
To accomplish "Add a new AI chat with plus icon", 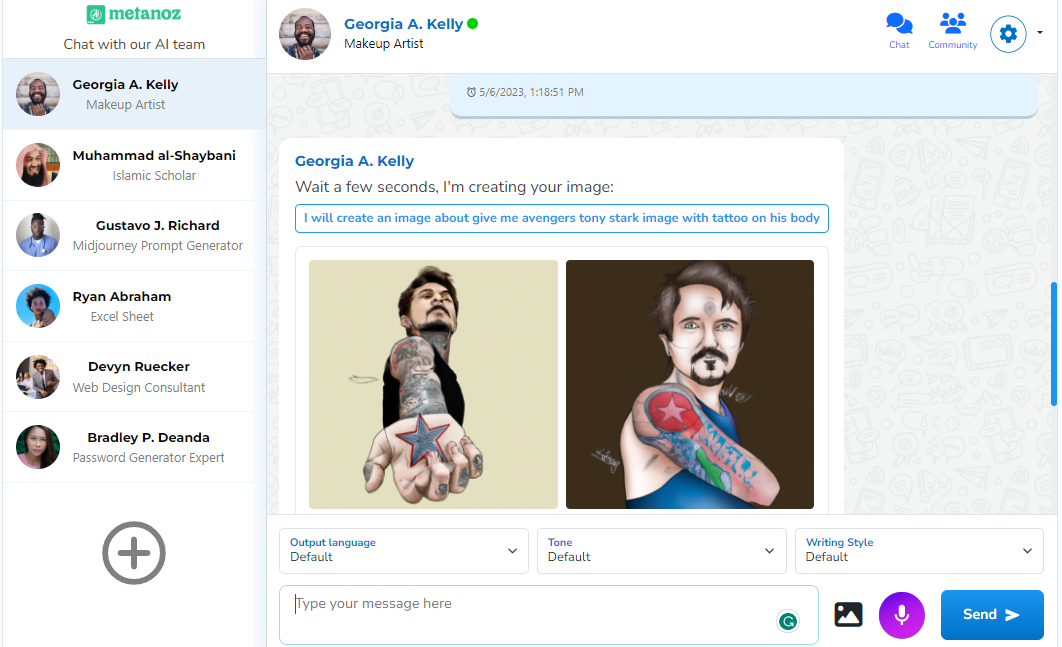I will coord(134,552).
